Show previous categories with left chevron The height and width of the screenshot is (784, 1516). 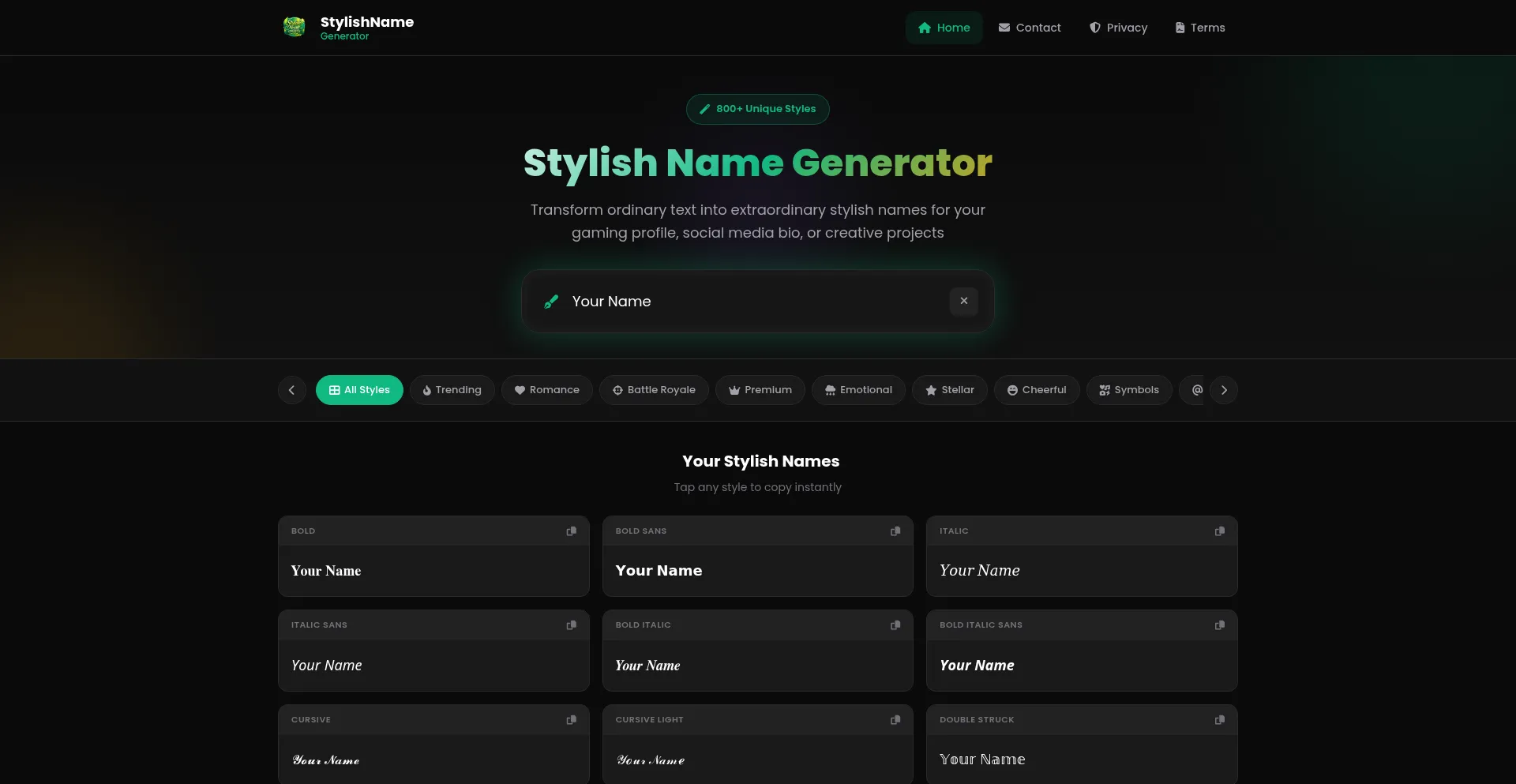pyautogui.click(x=291, y=390)
